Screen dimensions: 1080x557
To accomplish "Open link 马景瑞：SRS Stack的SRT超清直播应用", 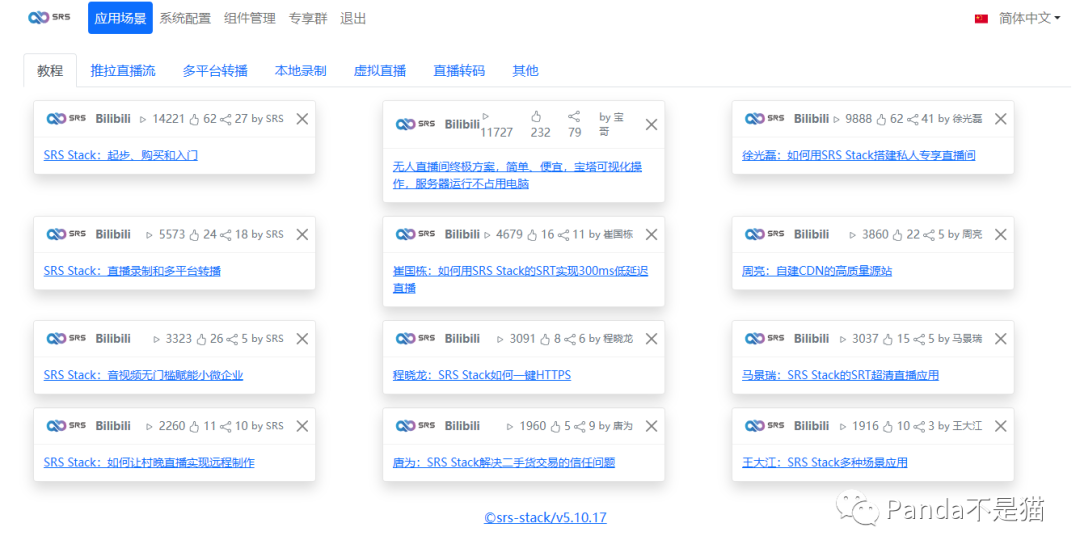I will (x=840, y=375).
